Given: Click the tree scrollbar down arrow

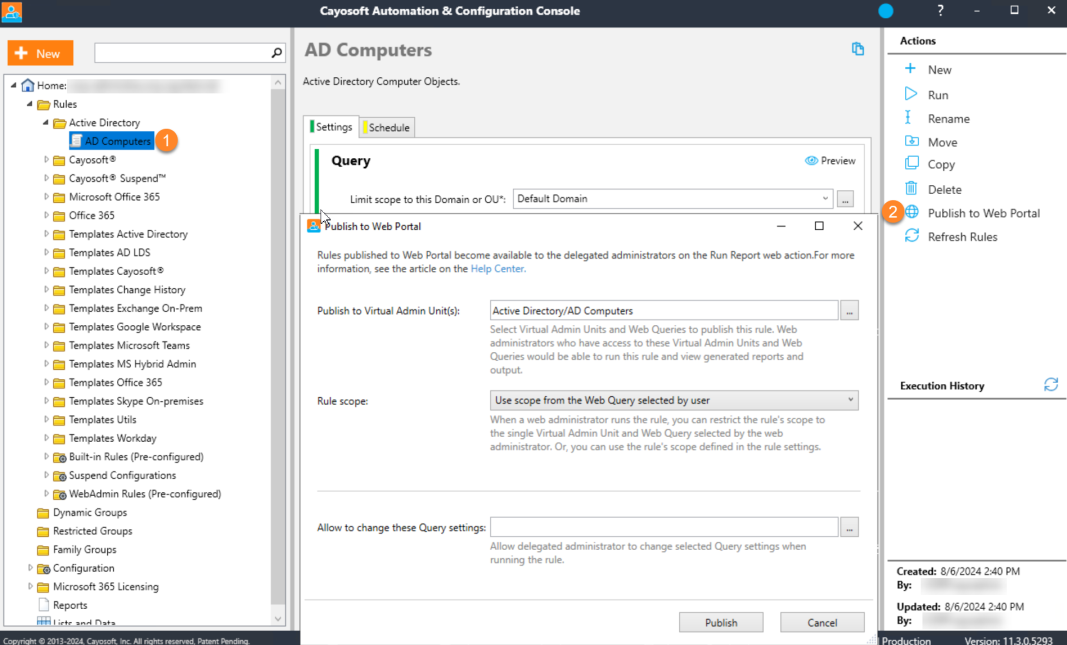Looking at the screenshot, I should [278, 618].
